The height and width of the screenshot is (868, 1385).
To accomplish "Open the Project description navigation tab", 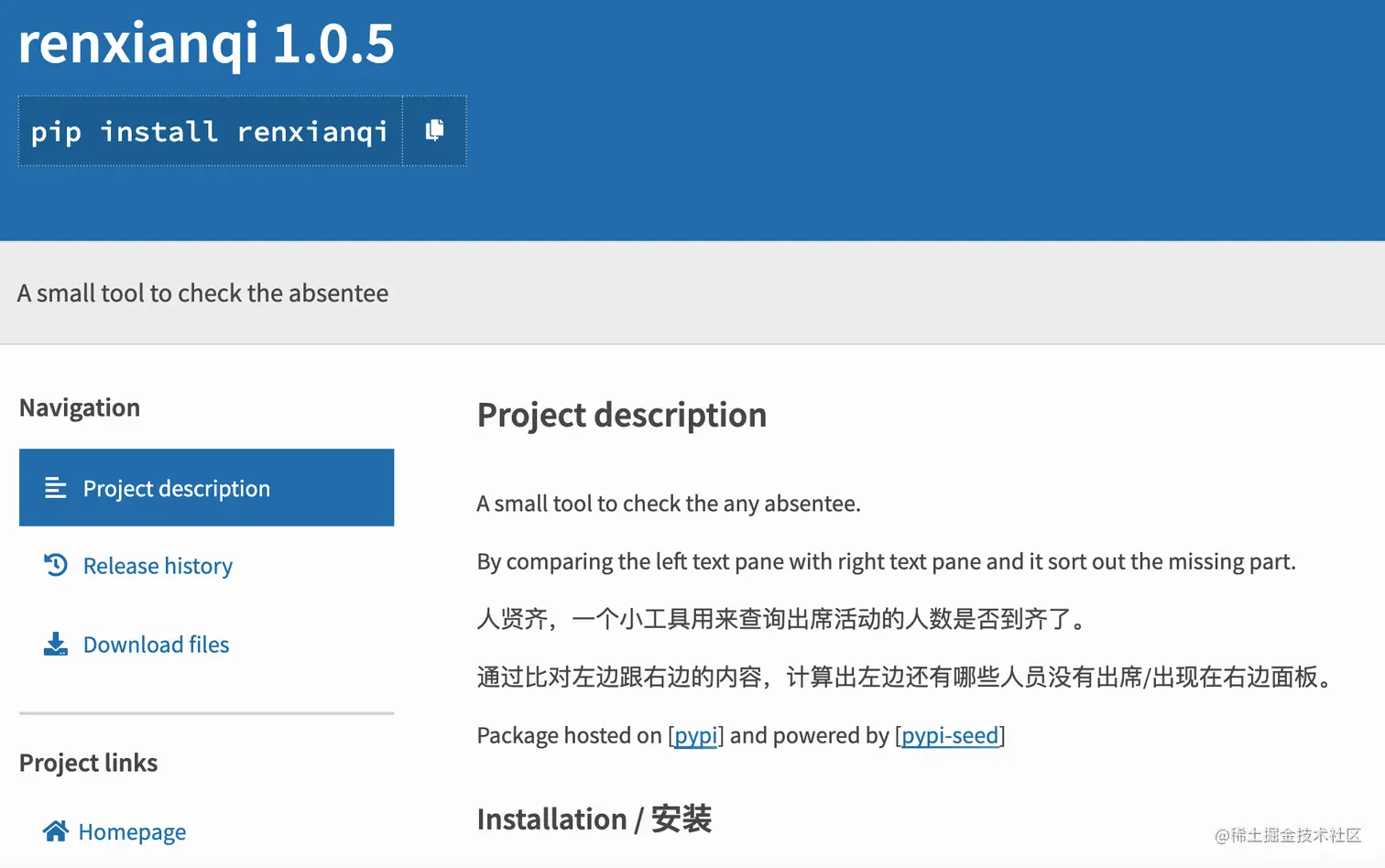I will (206, 487).
